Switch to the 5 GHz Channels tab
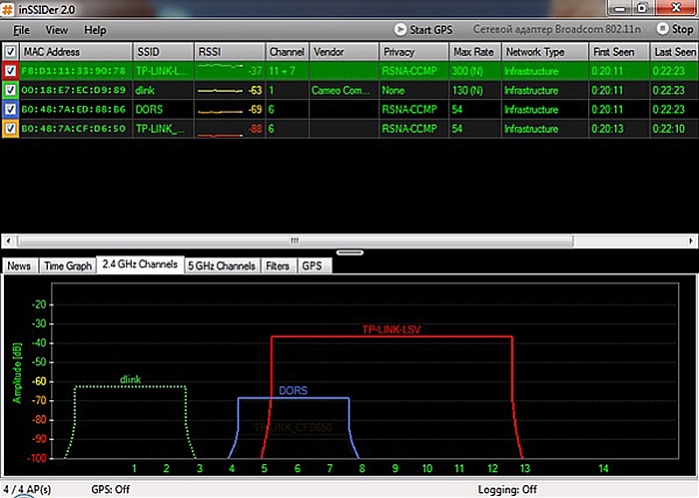Screen dimensions: 699x498 click(222, 266)
